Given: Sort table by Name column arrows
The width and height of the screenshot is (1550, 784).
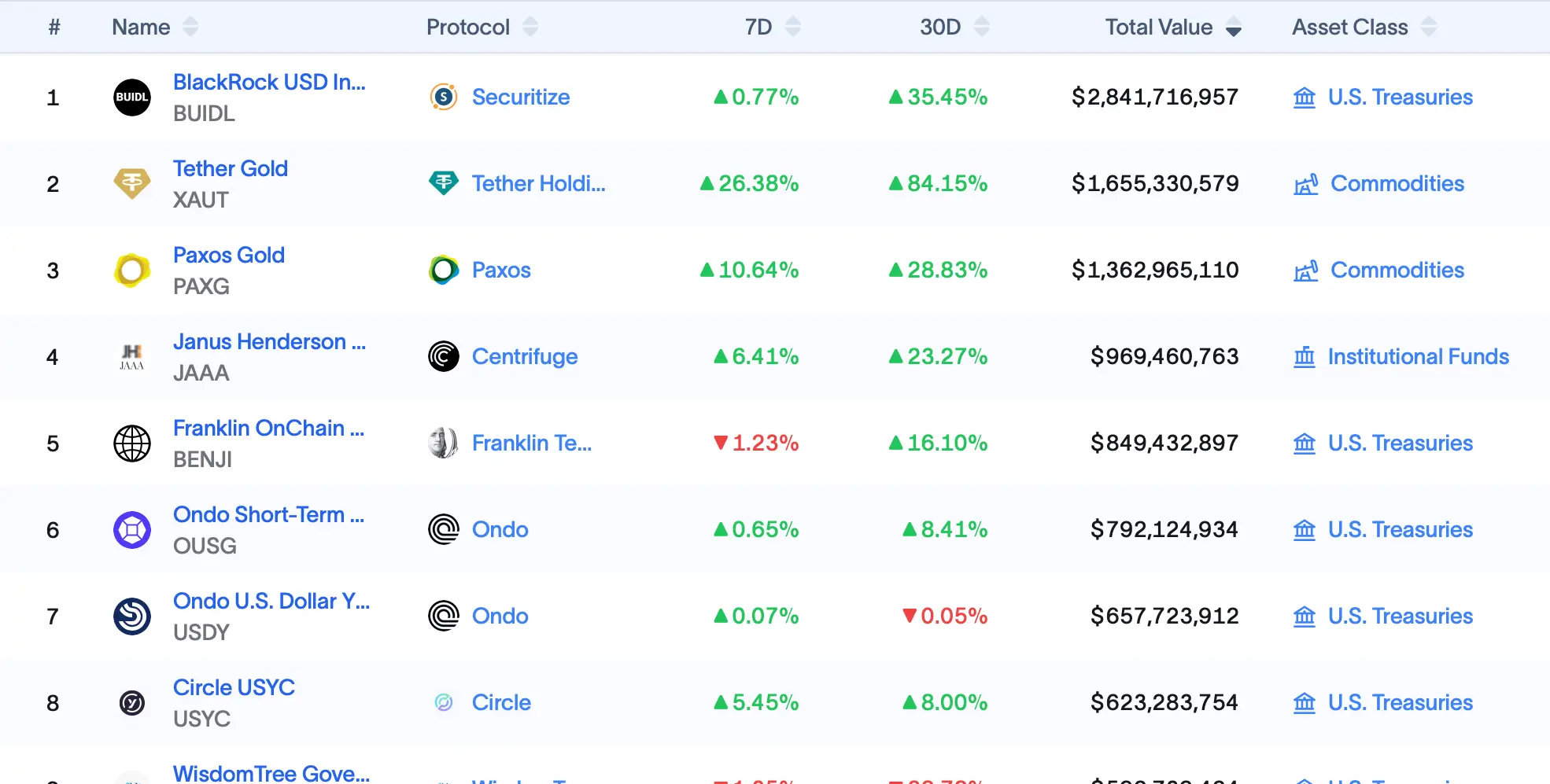Looking at the screenshot, I should pos(190,28).
